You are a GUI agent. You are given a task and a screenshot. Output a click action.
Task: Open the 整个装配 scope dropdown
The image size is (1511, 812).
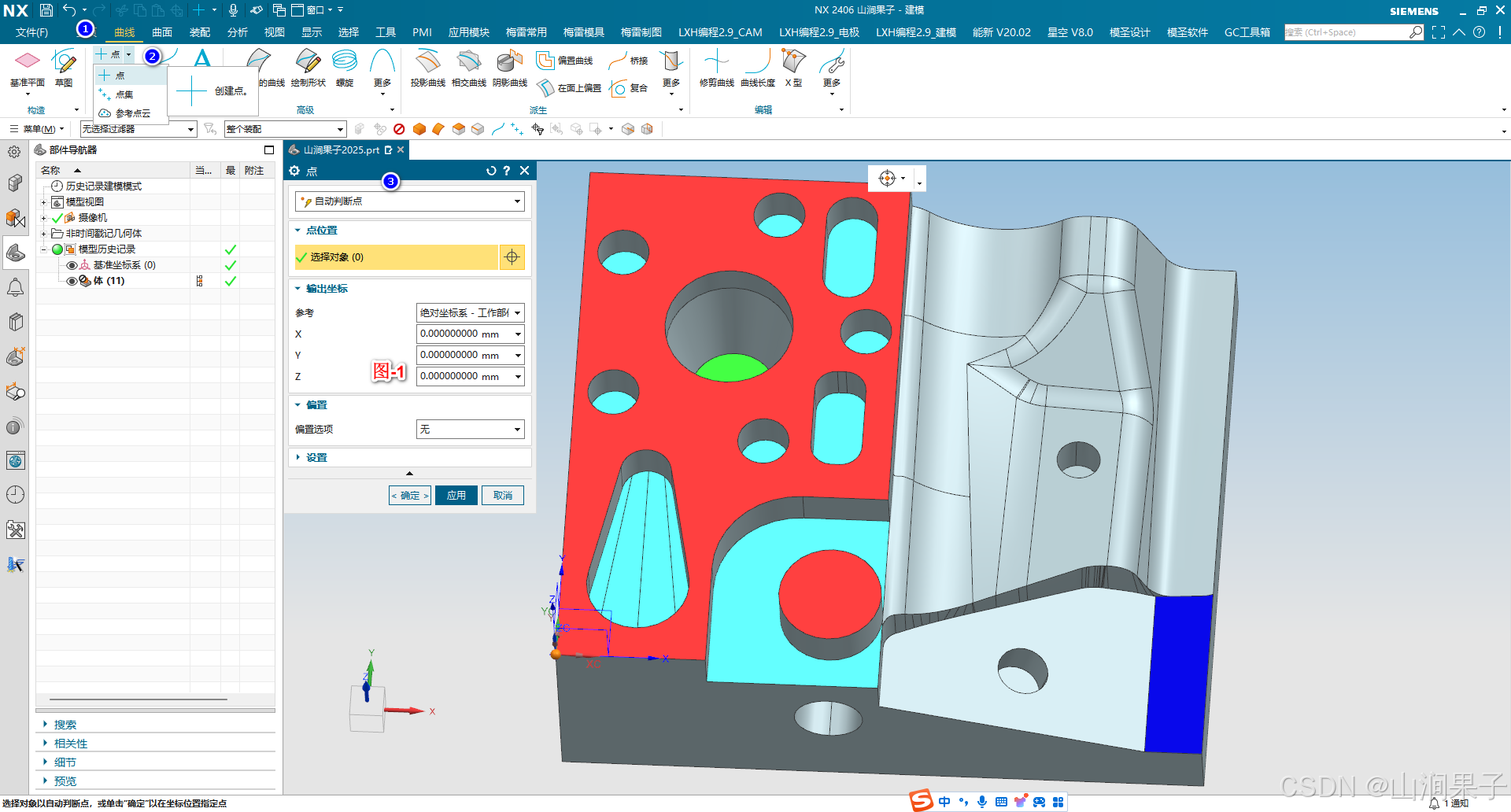tap(285, 129)
